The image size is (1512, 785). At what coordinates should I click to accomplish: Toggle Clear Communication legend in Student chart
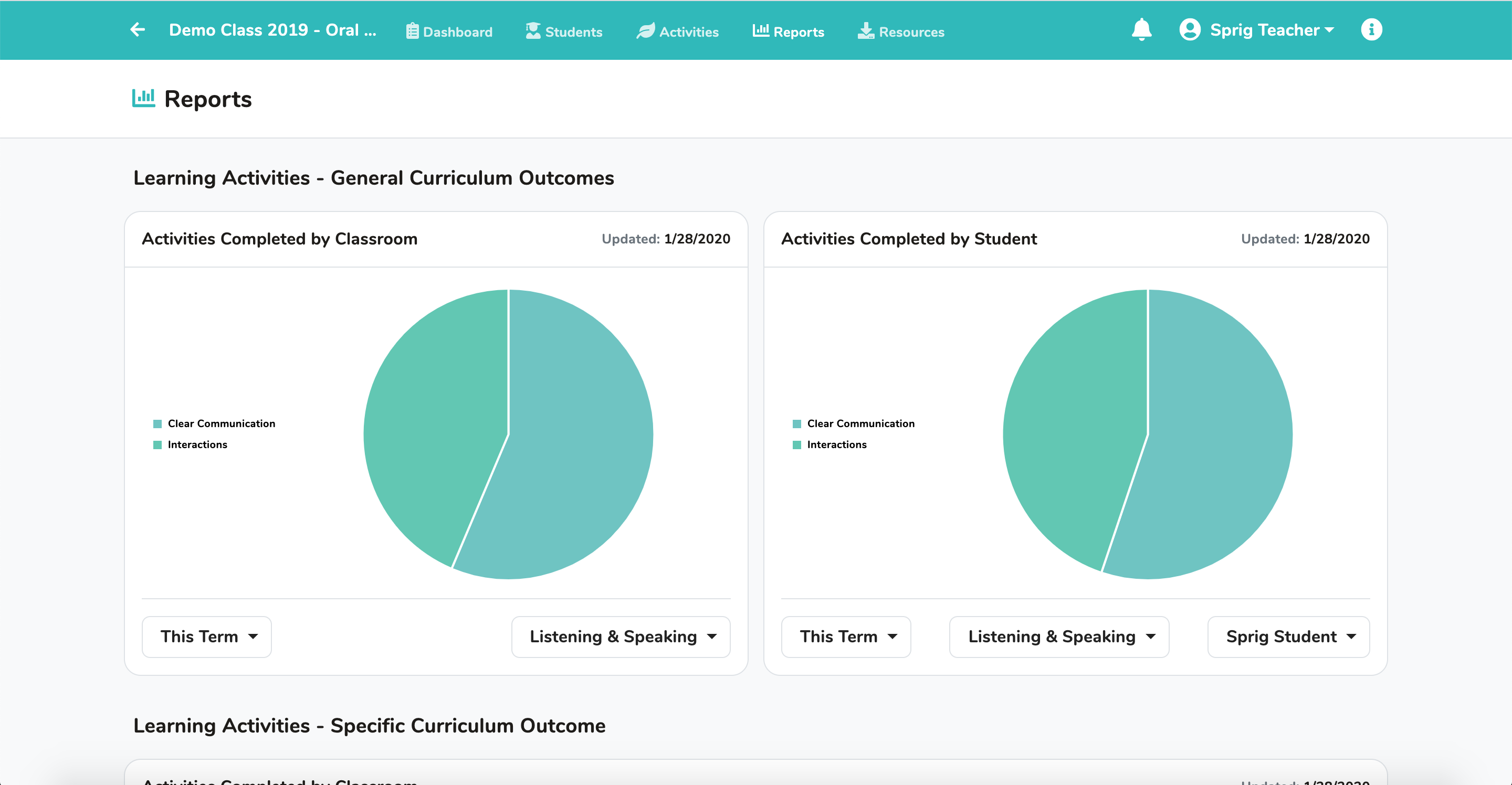pyautogui.click(x=854, y=423)
